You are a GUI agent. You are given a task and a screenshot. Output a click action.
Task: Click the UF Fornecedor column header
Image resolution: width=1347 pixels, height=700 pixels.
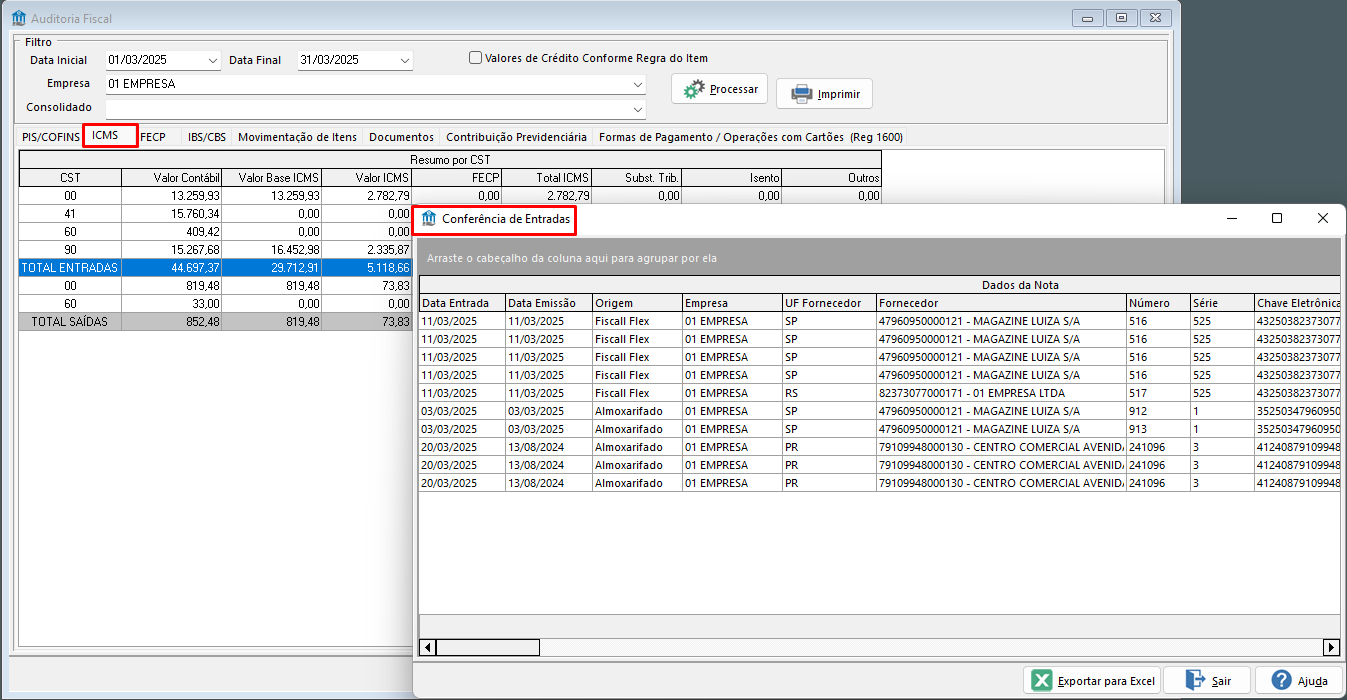tap(829, 303)
